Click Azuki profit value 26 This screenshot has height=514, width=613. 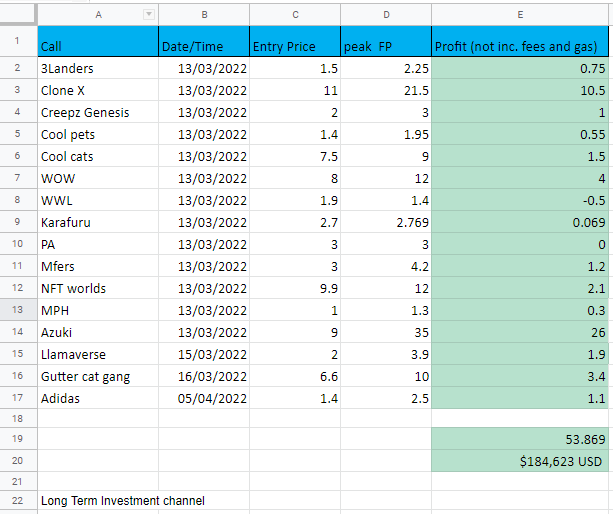pos(520,332)
